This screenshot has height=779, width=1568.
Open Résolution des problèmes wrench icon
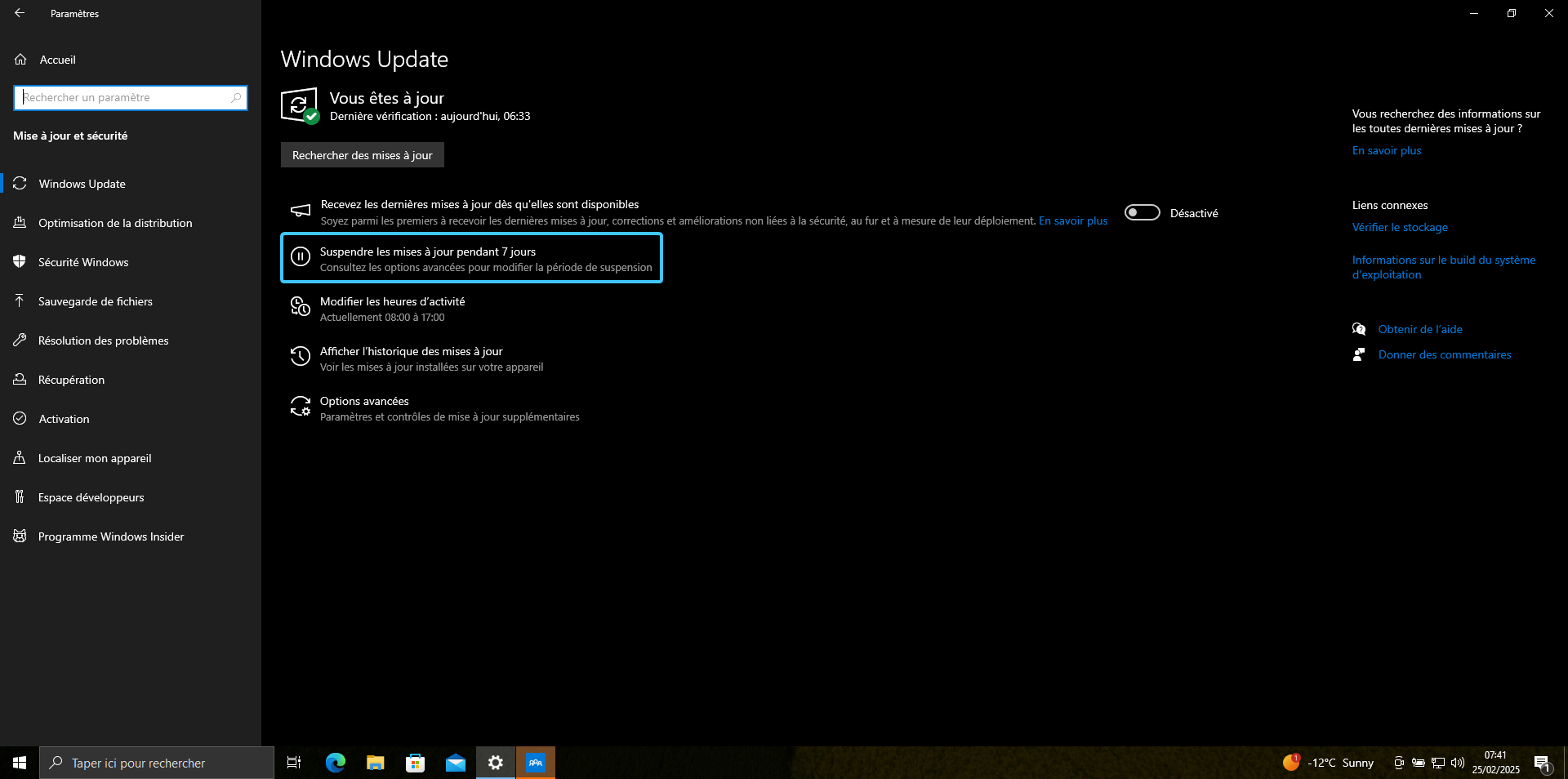(20, 341)
